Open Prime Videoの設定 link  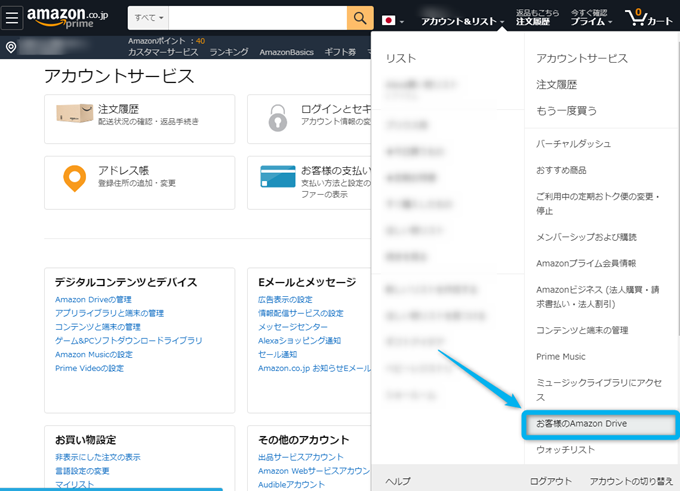pyautogui.click(x=89, y=368)
